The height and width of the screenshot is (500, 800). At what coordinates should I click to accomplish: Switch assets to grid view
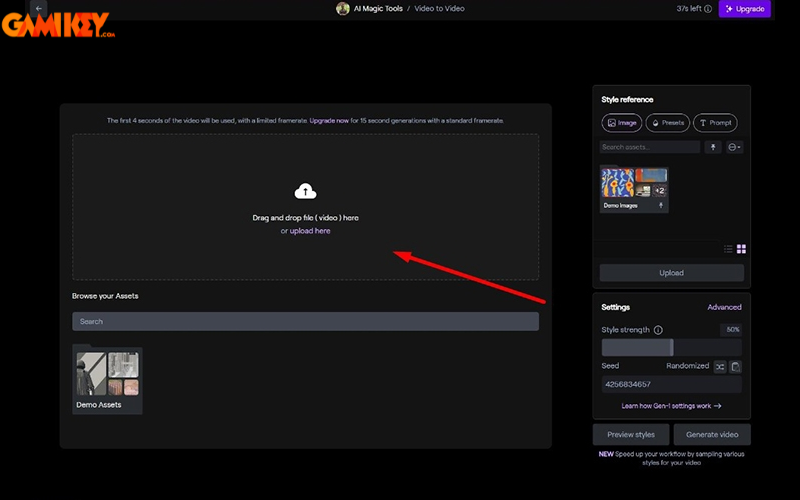[x=741, y=249]
